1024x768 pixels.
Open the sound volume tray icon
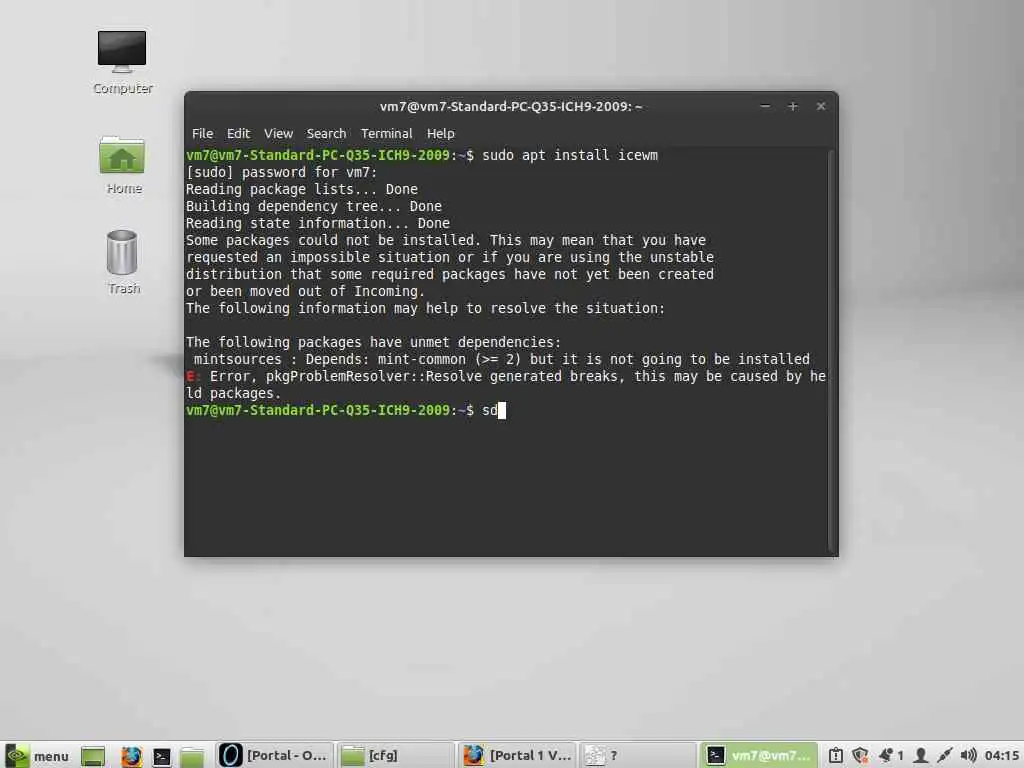coord(968,756)
